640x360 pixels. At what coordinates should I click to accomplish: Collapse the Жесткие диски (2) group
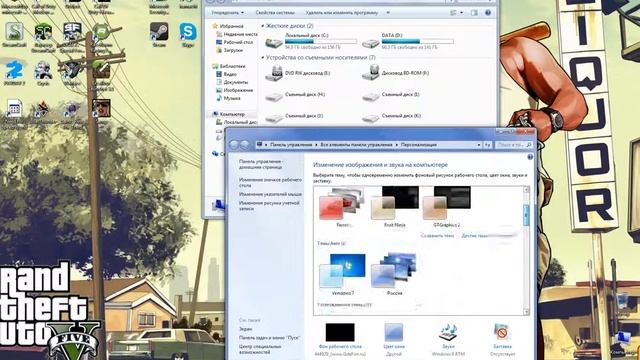(x=262, y=26)
